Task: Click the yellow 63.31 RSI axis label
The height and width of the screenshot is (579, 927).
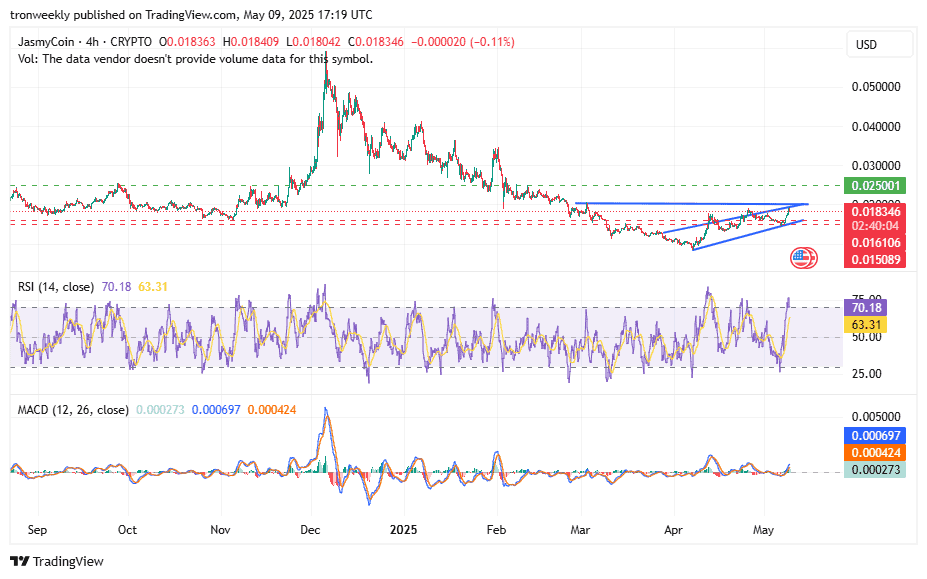Action: (x=865, y=325)
